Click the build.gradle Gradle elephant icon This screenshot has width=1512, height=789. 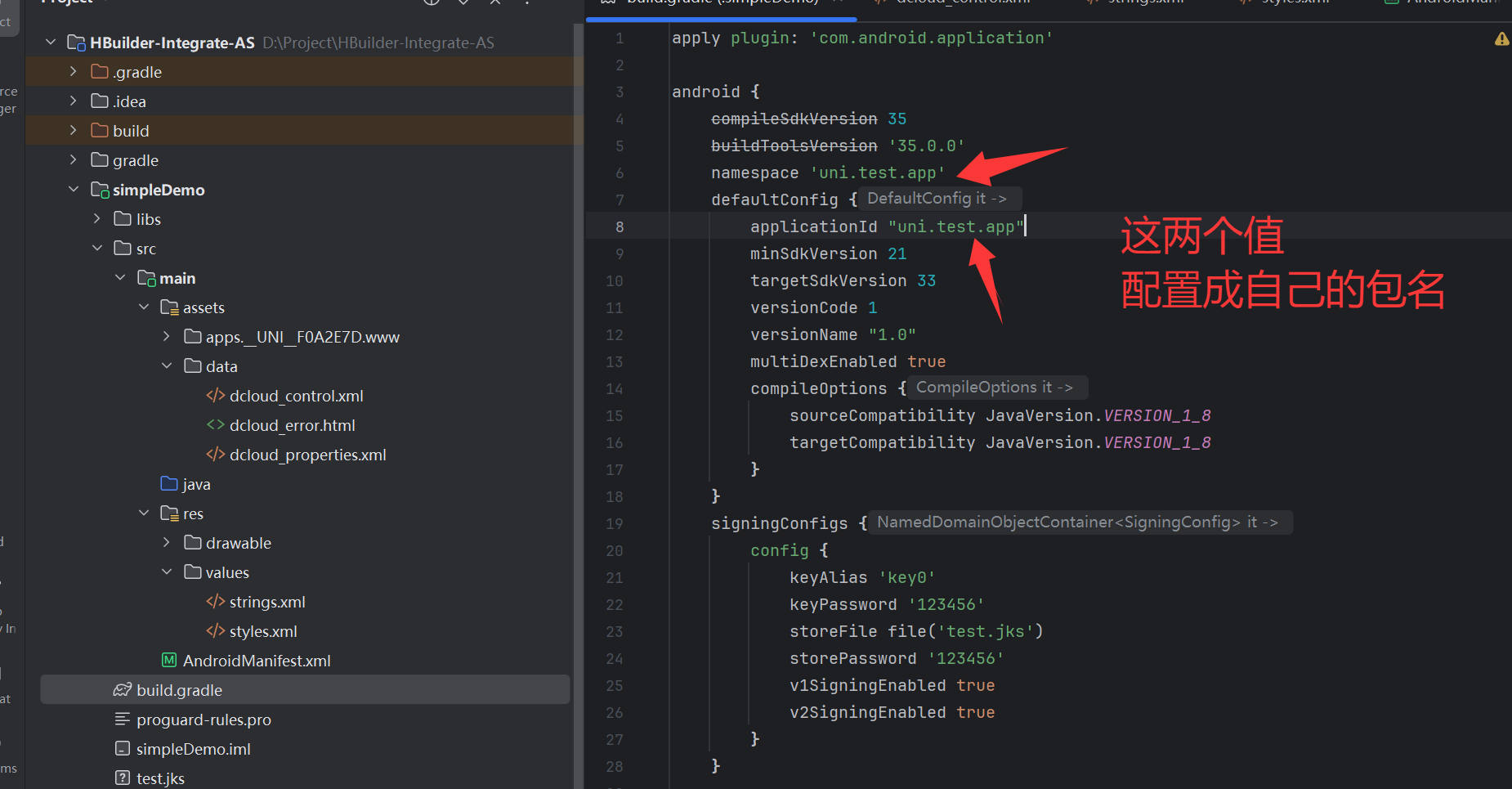coord(123,689)
